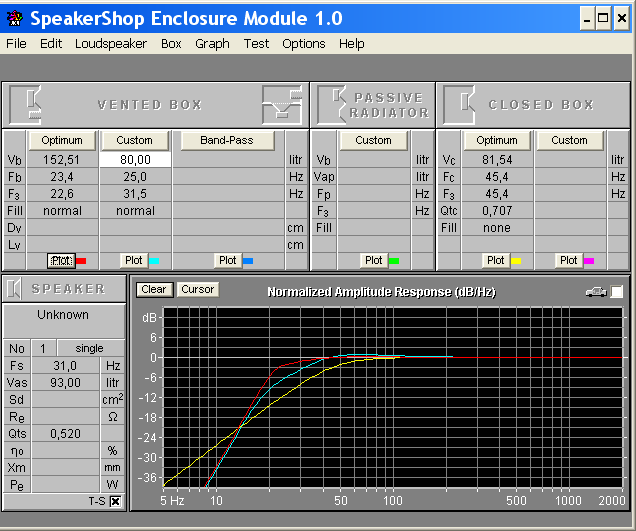Open the Edit menu
636x531 pixels.
(x=51, y=43)
